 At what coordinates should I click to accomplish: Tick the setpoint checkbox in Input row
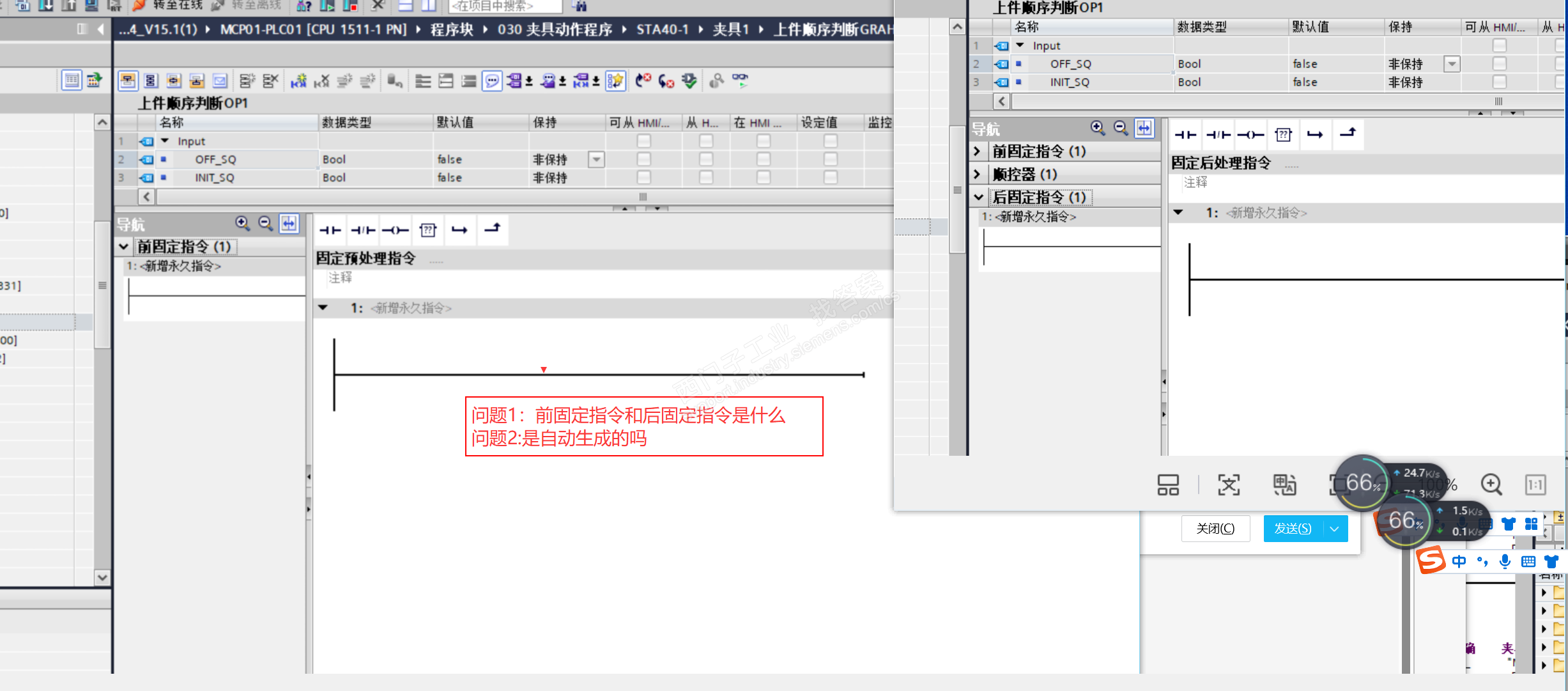(x=830, y=141)
